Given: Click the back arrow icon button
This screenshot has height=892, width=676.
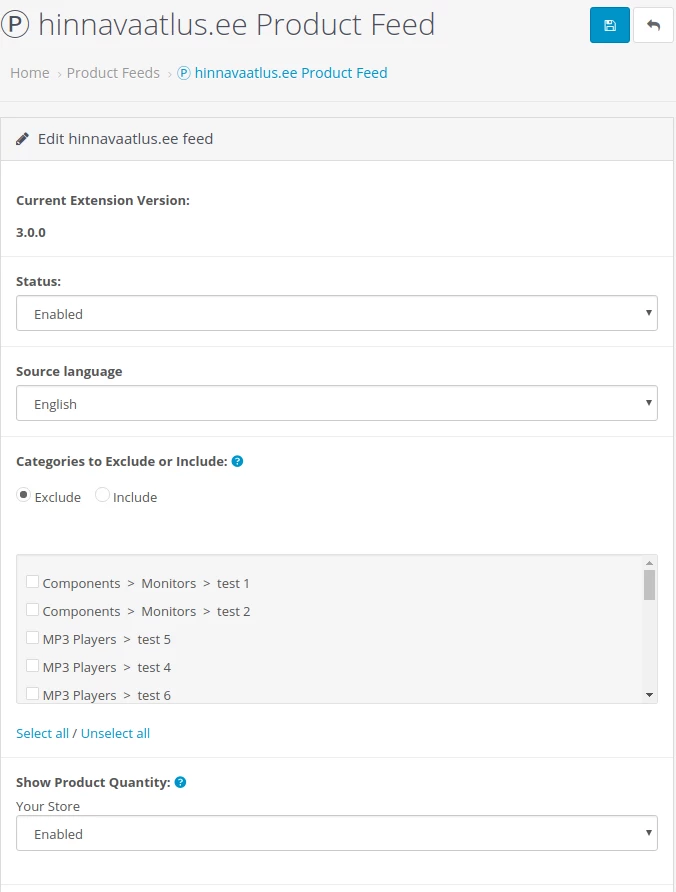Looking at the screenshot, I should (x=653, y=25).
